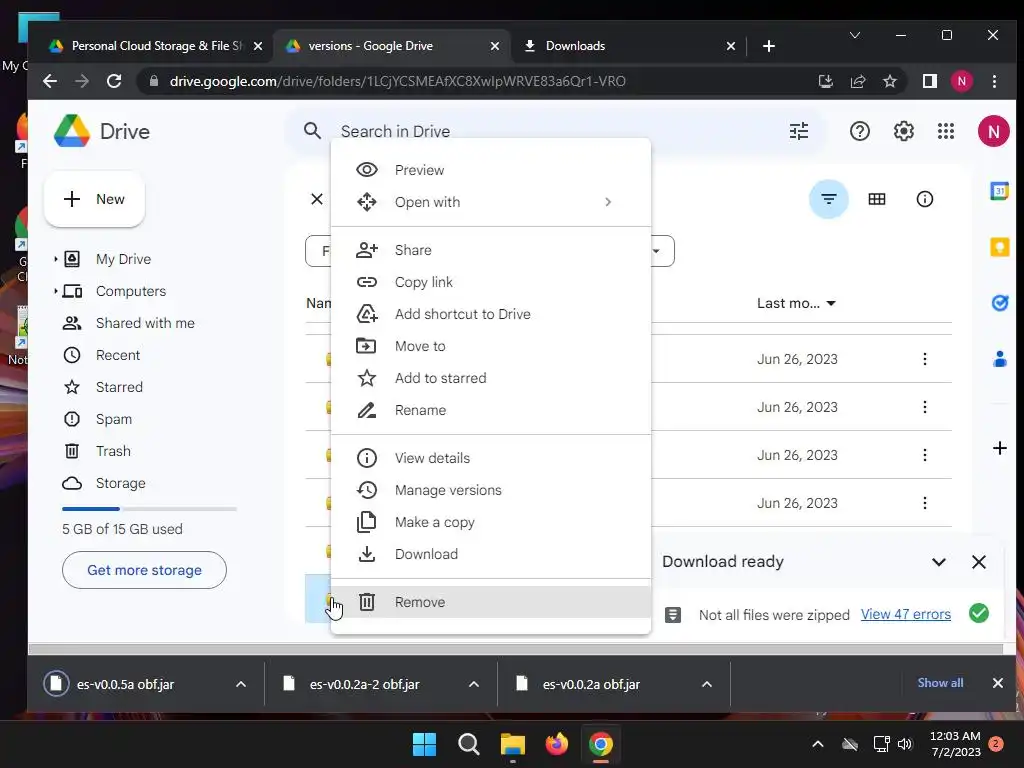Image resolution: width=1024 pixels, height=768 pixels.
Task: Open Contacts side panel
Action: pyautogui.click(x=999, y=359)
